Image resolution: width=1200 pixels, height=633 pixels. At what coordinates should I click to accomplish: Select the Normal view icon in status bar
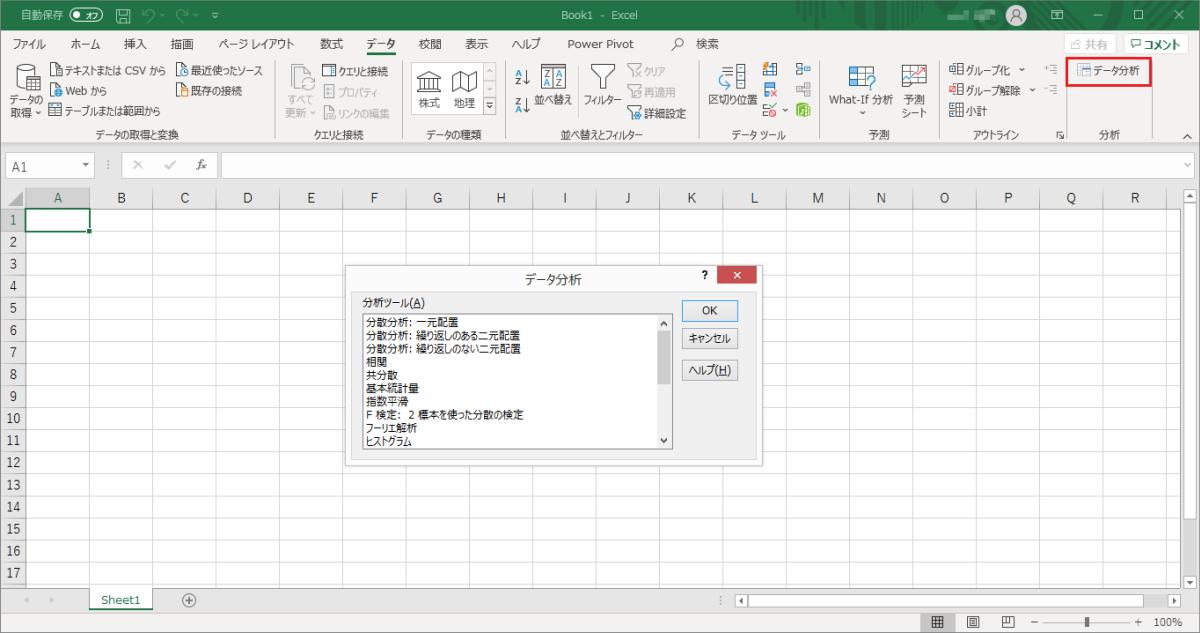tap(938, 622)
